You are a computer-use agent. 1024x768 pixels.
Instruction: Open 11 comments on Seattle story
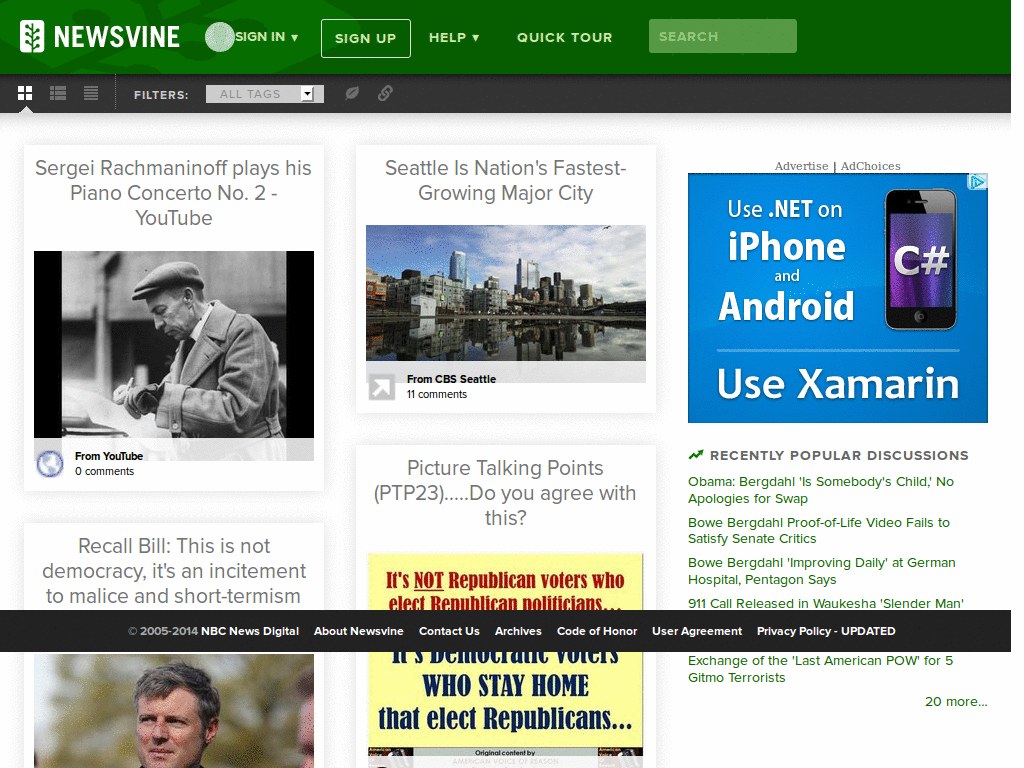point(437,394)
